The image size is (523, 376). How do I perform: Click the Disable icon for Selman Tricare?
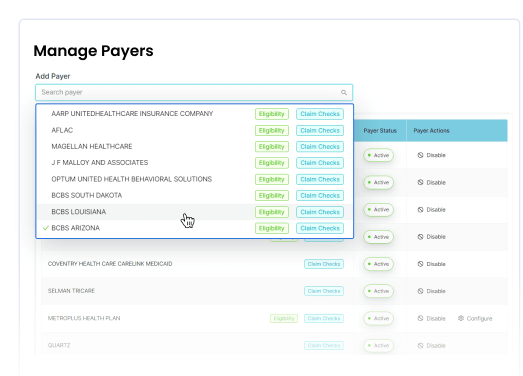(x=420, y=291)
